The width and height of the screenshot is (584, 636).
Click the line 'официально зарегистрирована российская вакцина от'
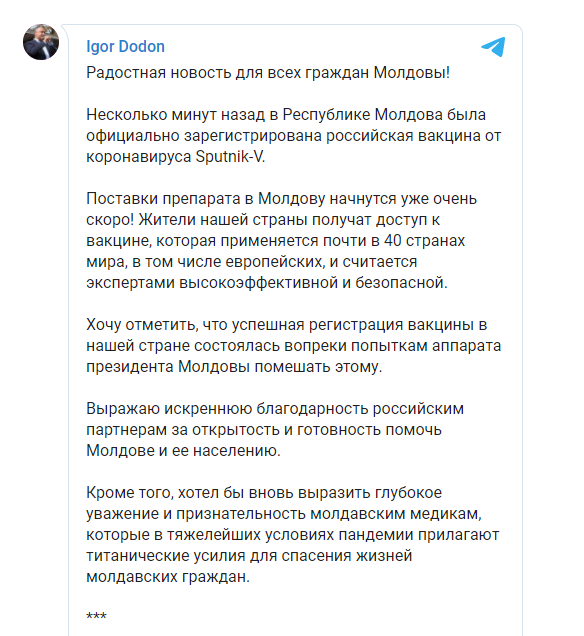pos(294,136)
